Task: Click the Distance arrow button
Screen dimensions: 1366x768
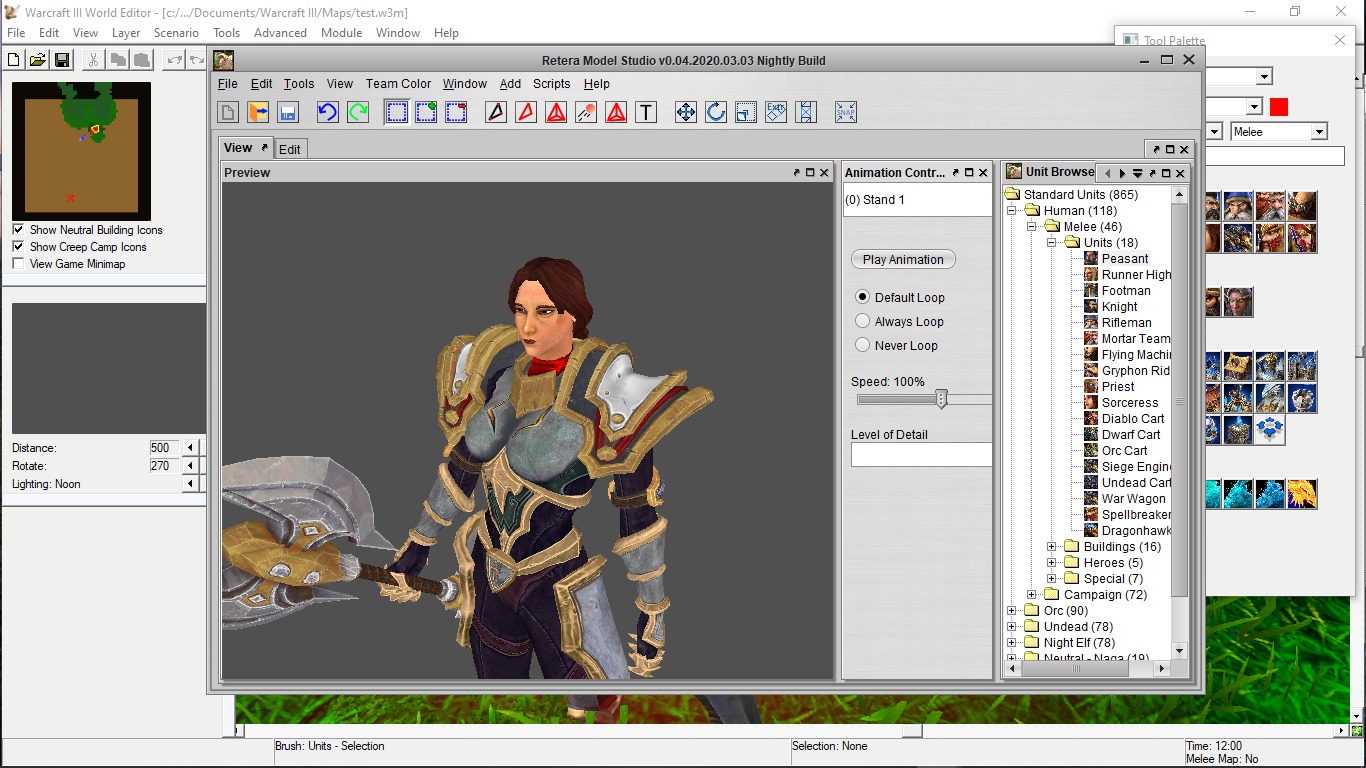Action: [x=190, y=448]
